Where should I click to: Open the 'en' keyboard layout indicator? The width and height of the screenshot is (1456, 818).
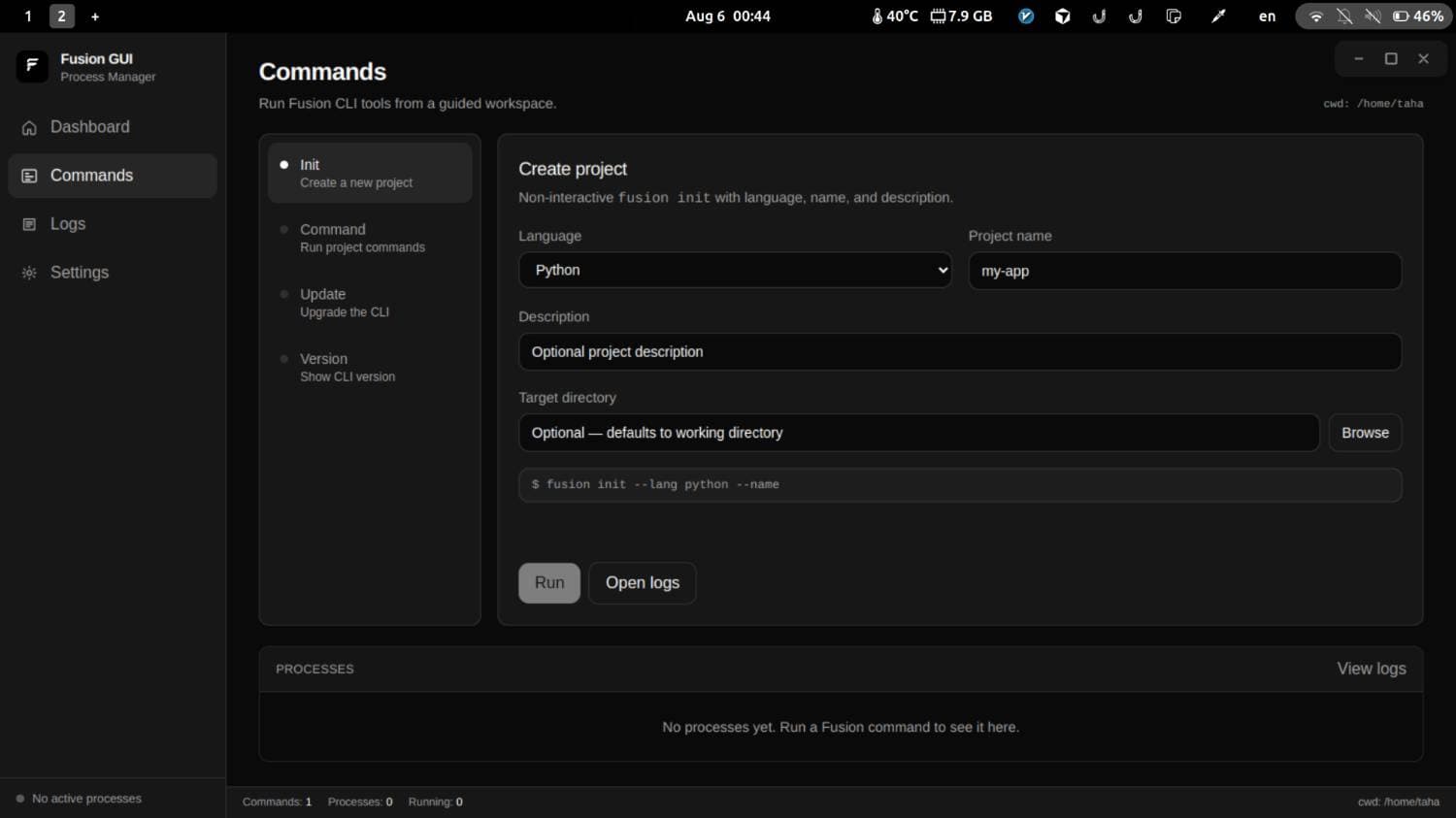pos(1267,16)
